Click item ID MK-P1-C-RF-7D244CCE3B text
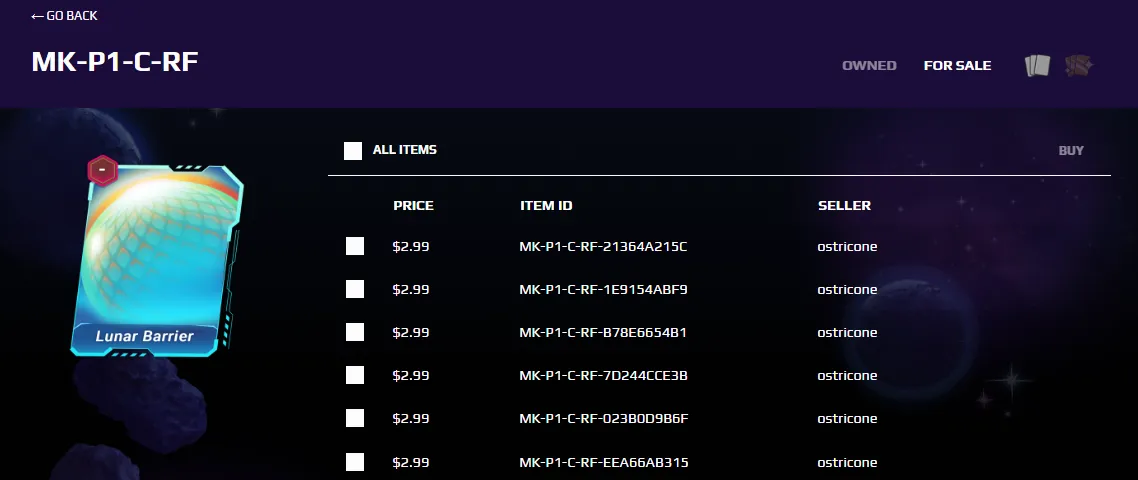The height and width of the screenshot is (480, 1138). click(603, 375)
